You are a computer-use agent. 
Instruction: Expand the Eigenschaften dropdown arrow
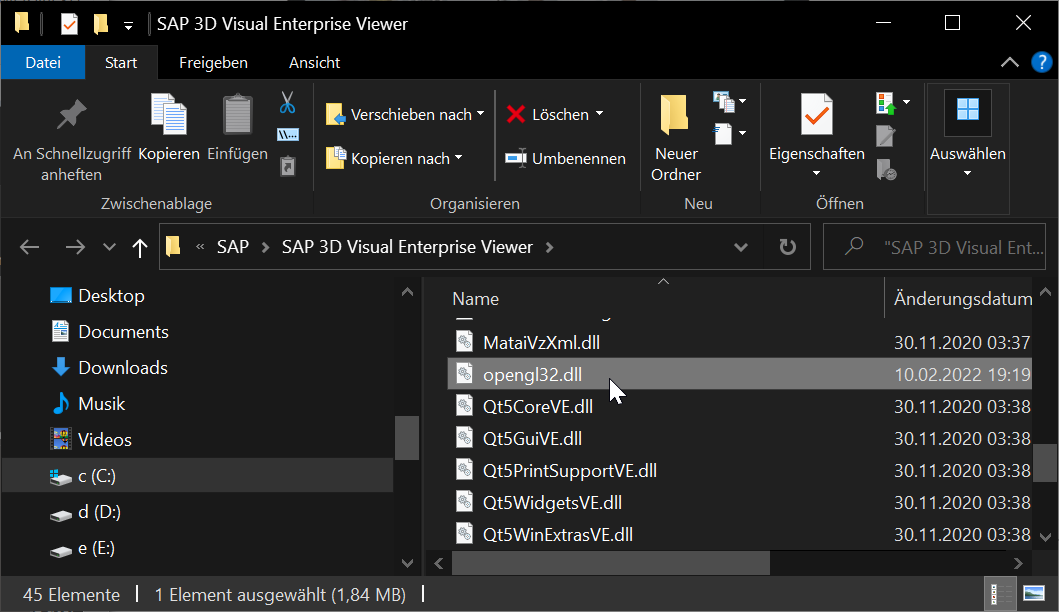click(817, 174)
